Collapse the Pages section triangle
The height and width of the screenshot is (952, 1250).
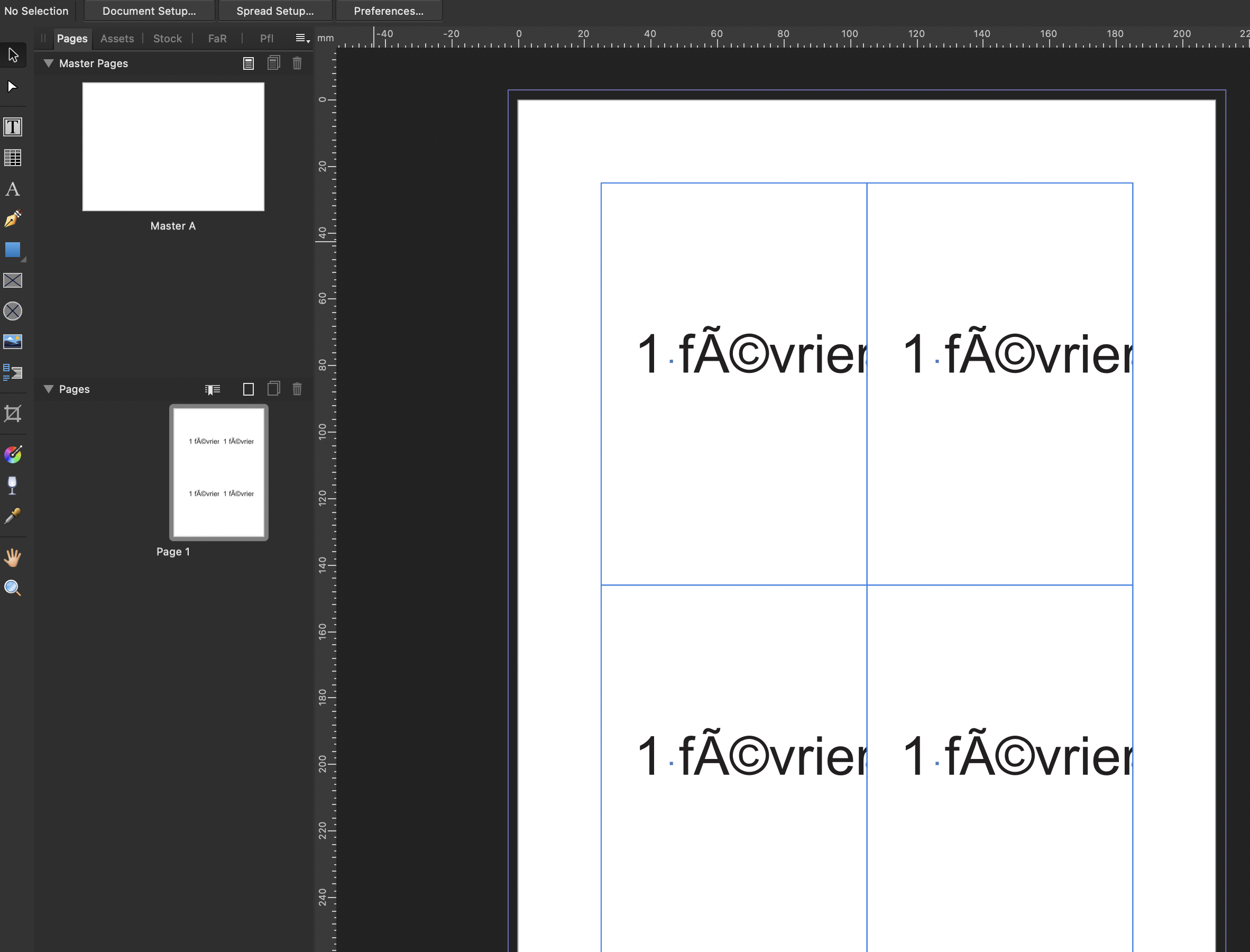49,389
